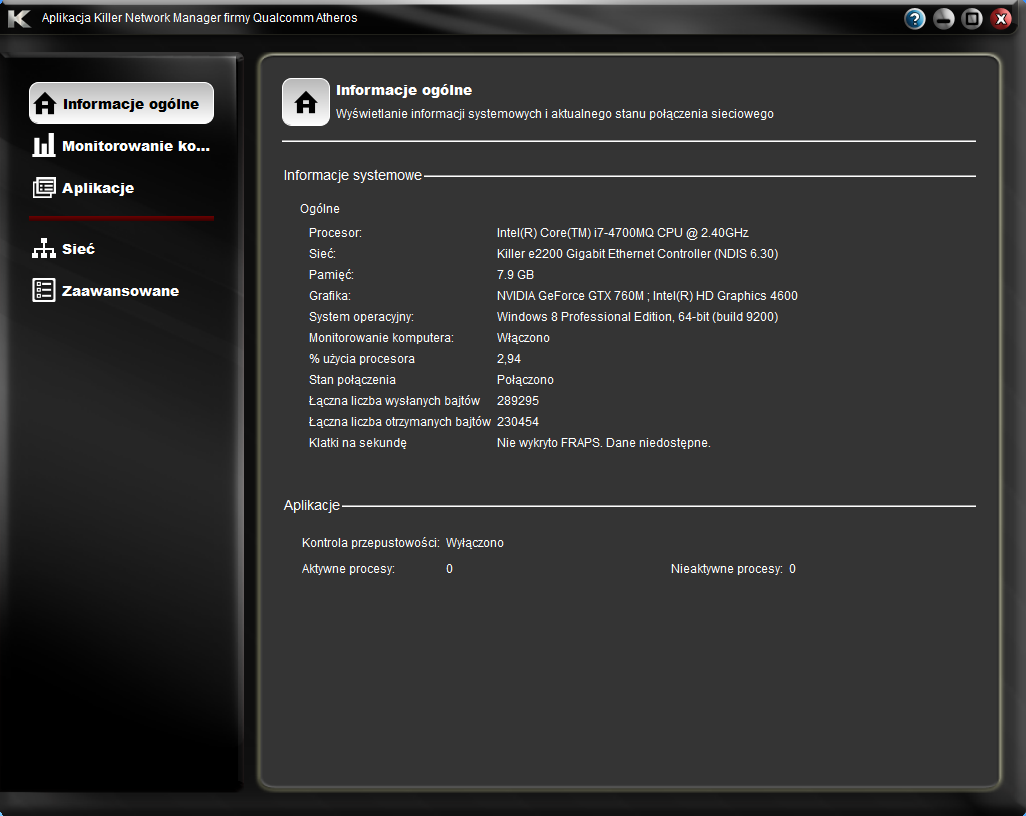Click the System operacyjny: label
Image resolution: width=1026 pixels, height=816 pixels.
pos(361,317)
